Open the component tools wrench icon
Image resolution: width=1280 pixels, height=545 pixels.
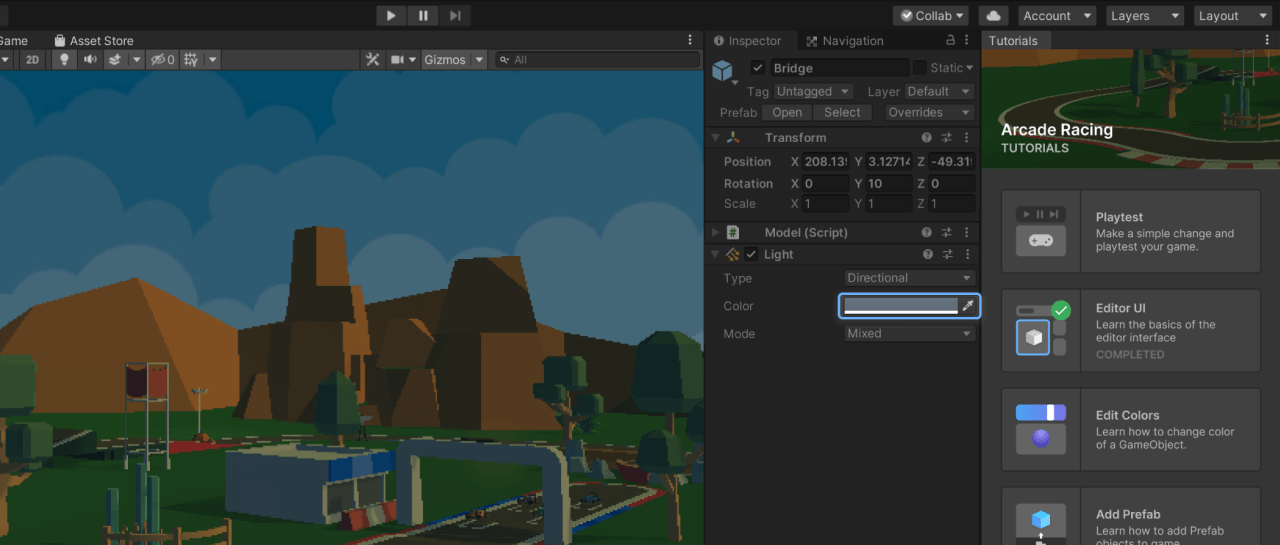(x=373, y=60)
